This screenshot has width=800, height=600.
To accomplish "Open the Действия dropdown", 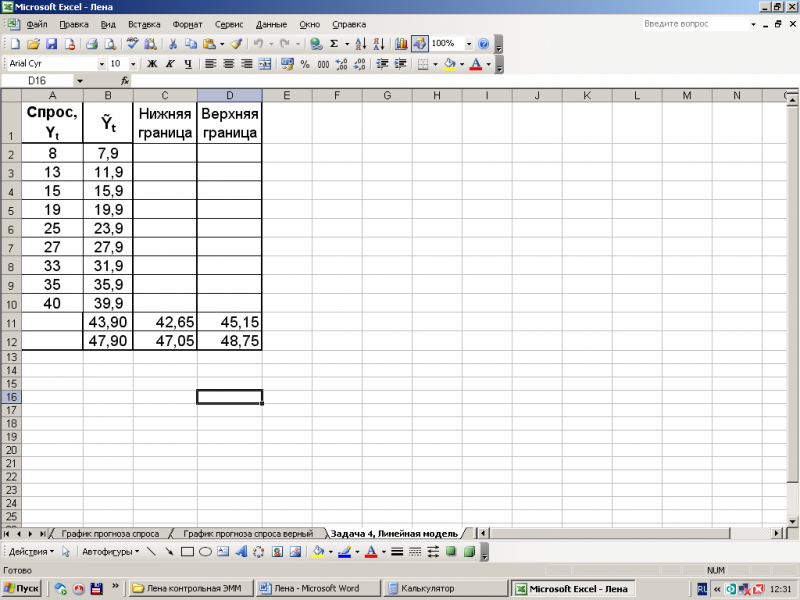I will 31,552.
